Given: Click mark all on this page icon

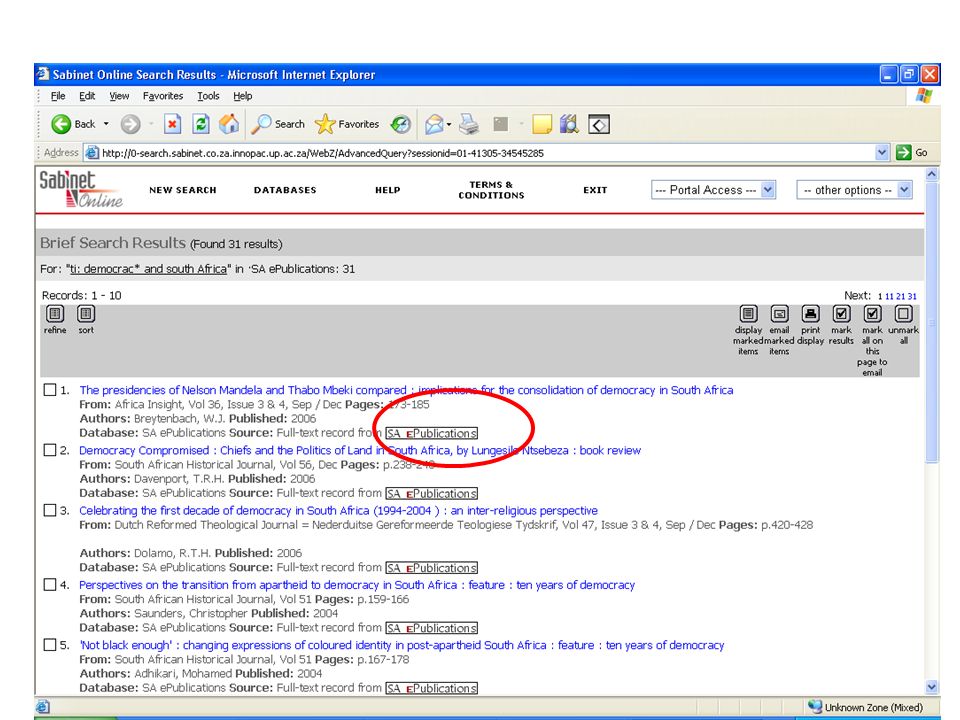Looking at the screenshot, I should (872, 314).
